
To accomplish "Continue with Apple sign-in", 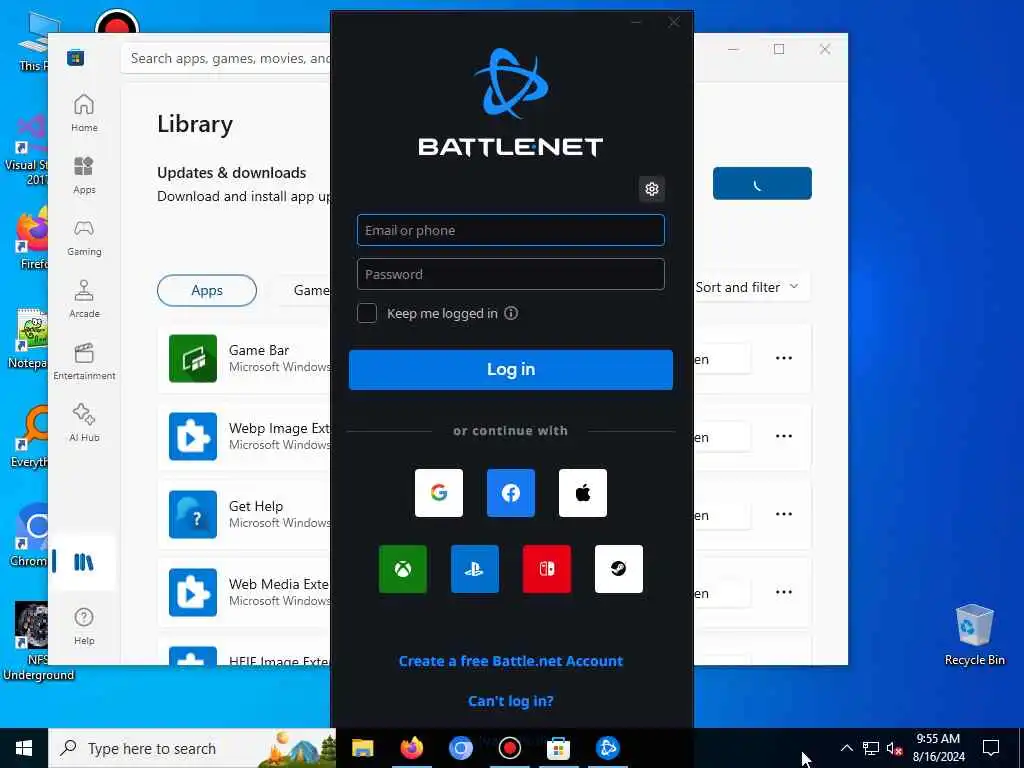I will pos(583,493).
